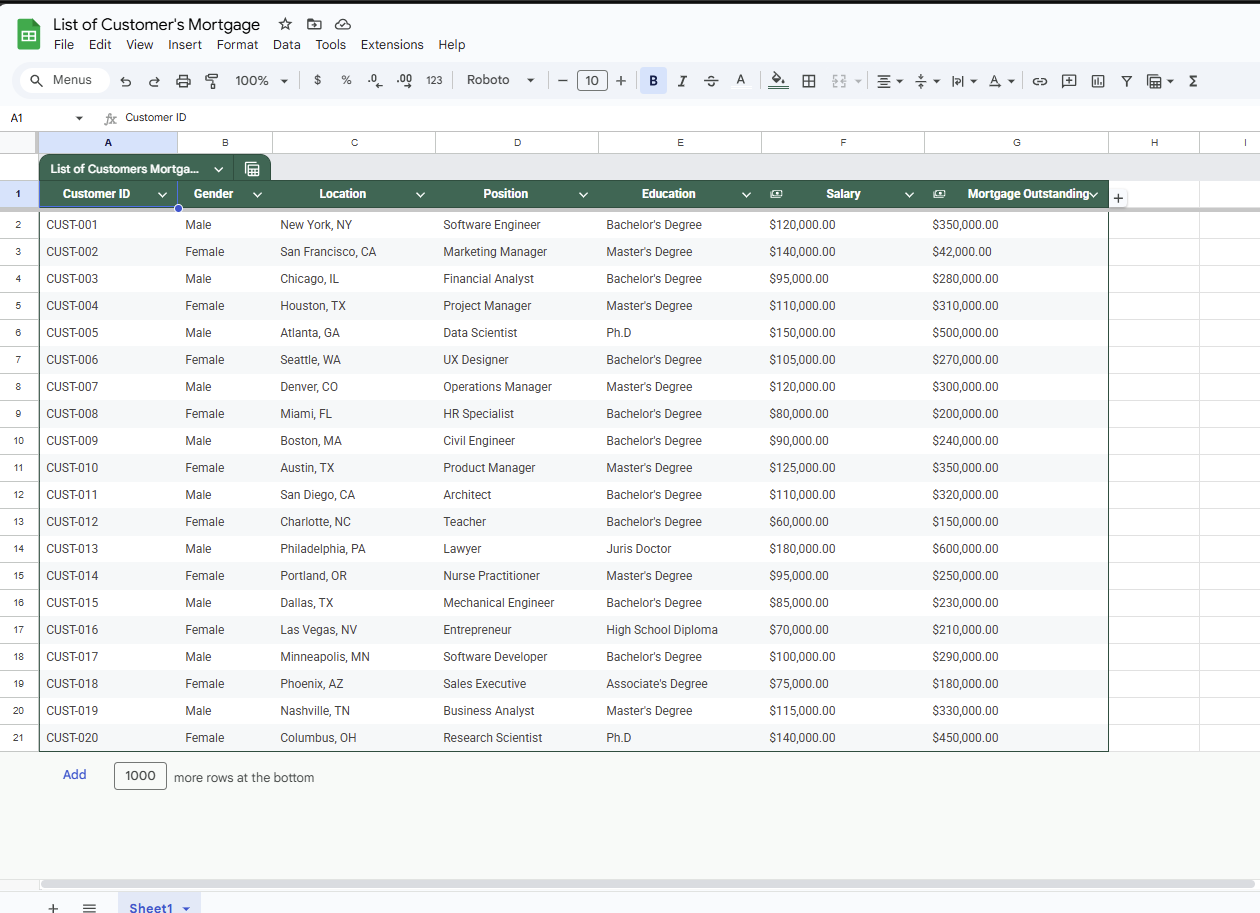Open text wrapping dropdown
The image size is (1260, 913).
pyautogui.click(x=964, y=81)
